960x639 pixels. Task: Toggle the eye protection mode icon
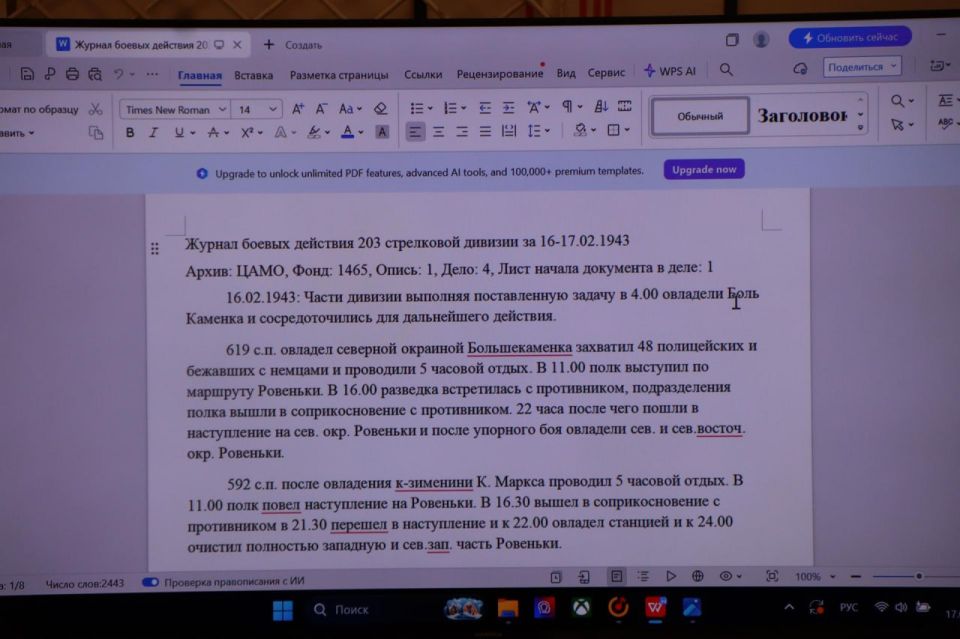coord(726,576)
